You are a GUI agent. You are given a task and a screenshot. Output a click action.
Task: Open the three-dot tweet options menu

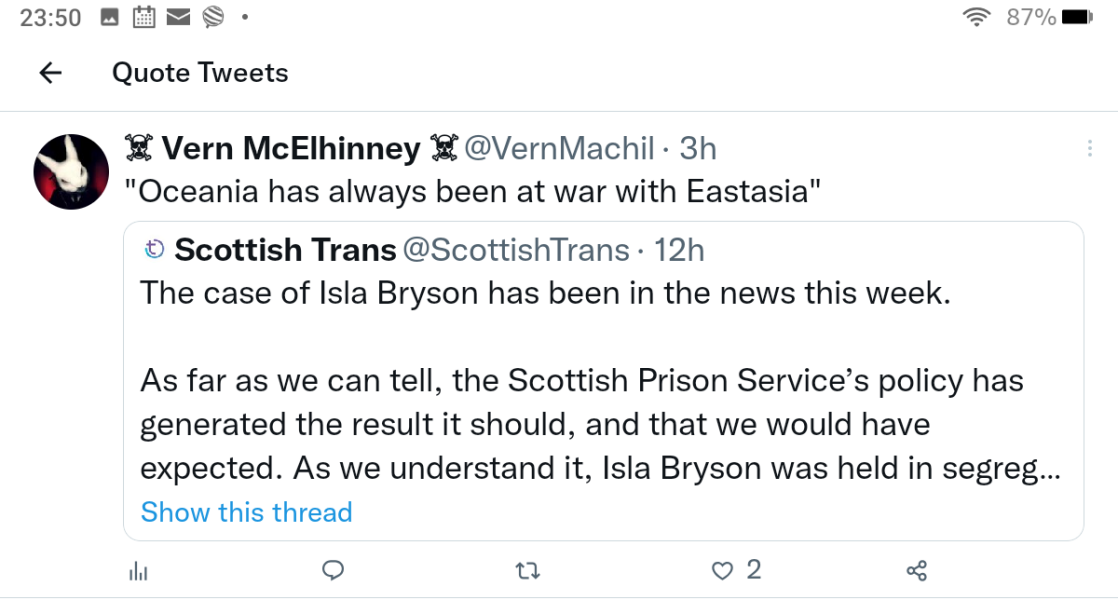(1089, 149)
